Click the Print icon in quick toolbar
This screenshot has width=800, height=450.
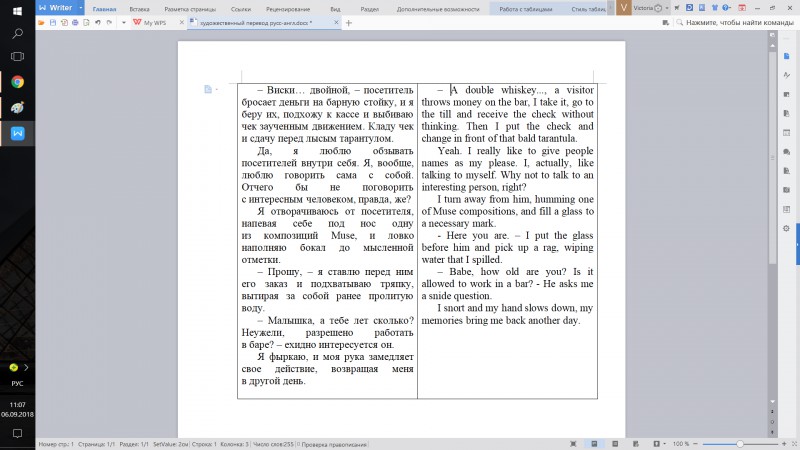(x=75, y=22)
